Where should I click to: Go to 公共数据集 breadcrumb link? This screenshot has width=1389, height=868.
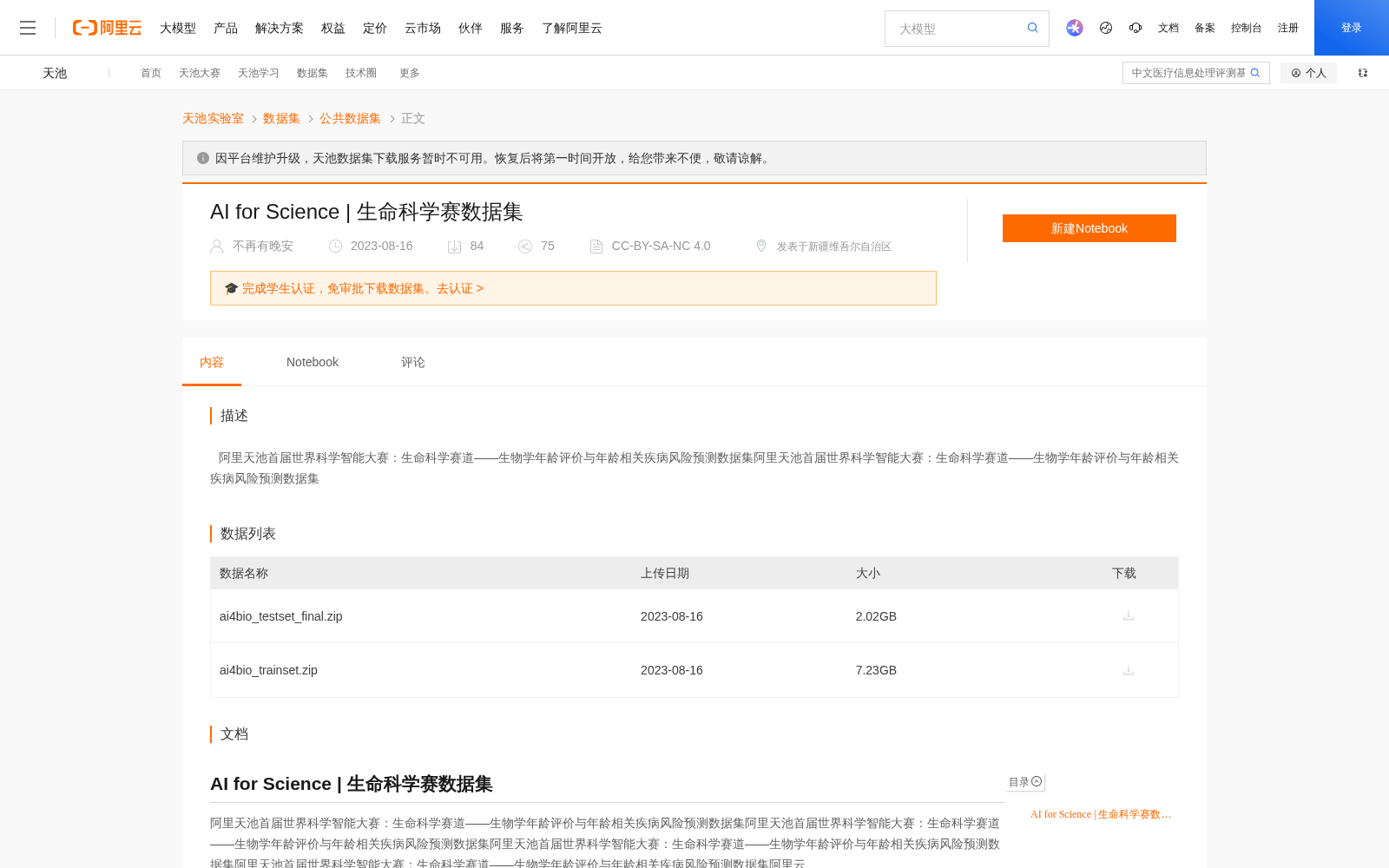click(350, 118)
